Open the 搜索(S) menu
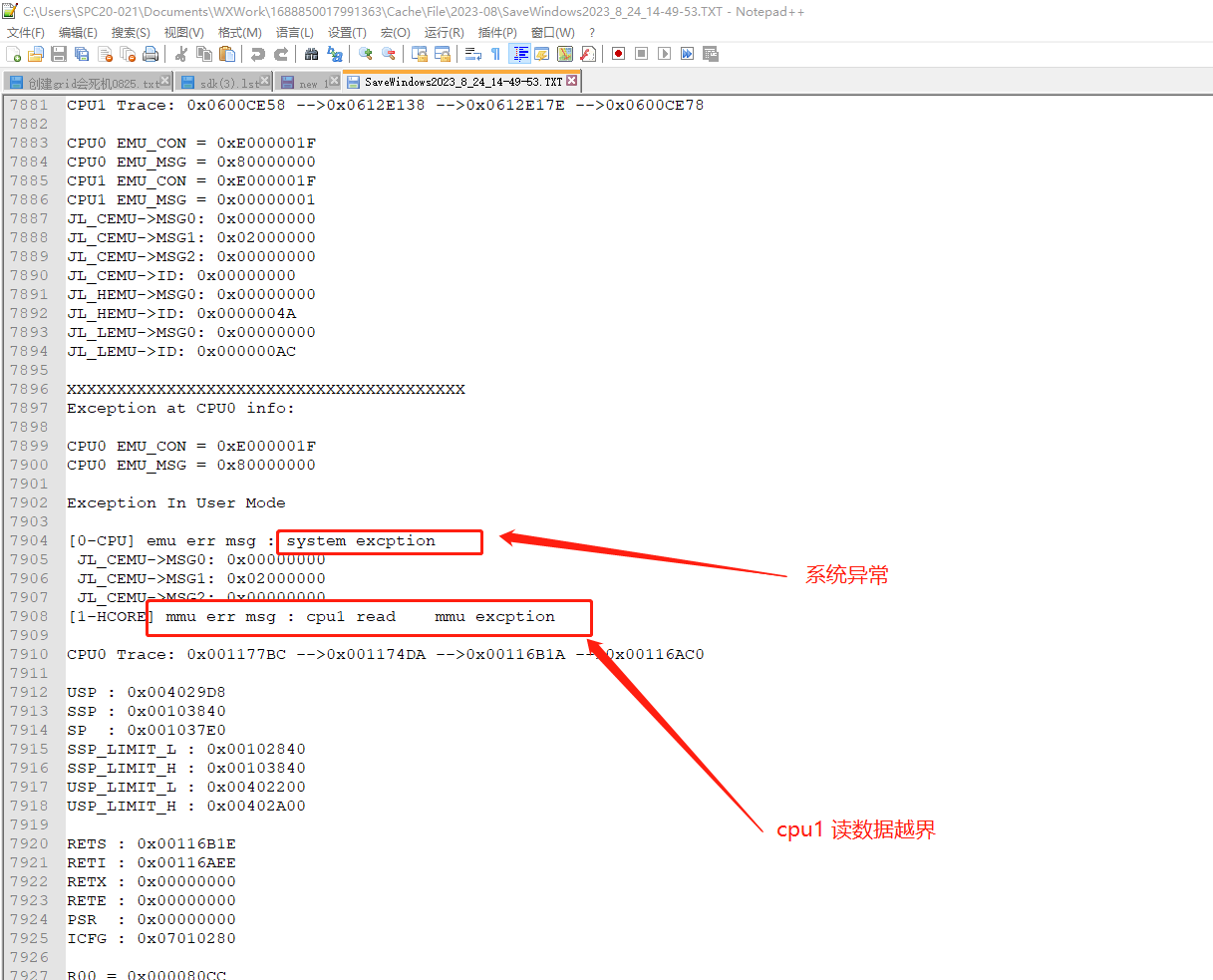This screenshot has height=980, width=1213. point(131,33)
